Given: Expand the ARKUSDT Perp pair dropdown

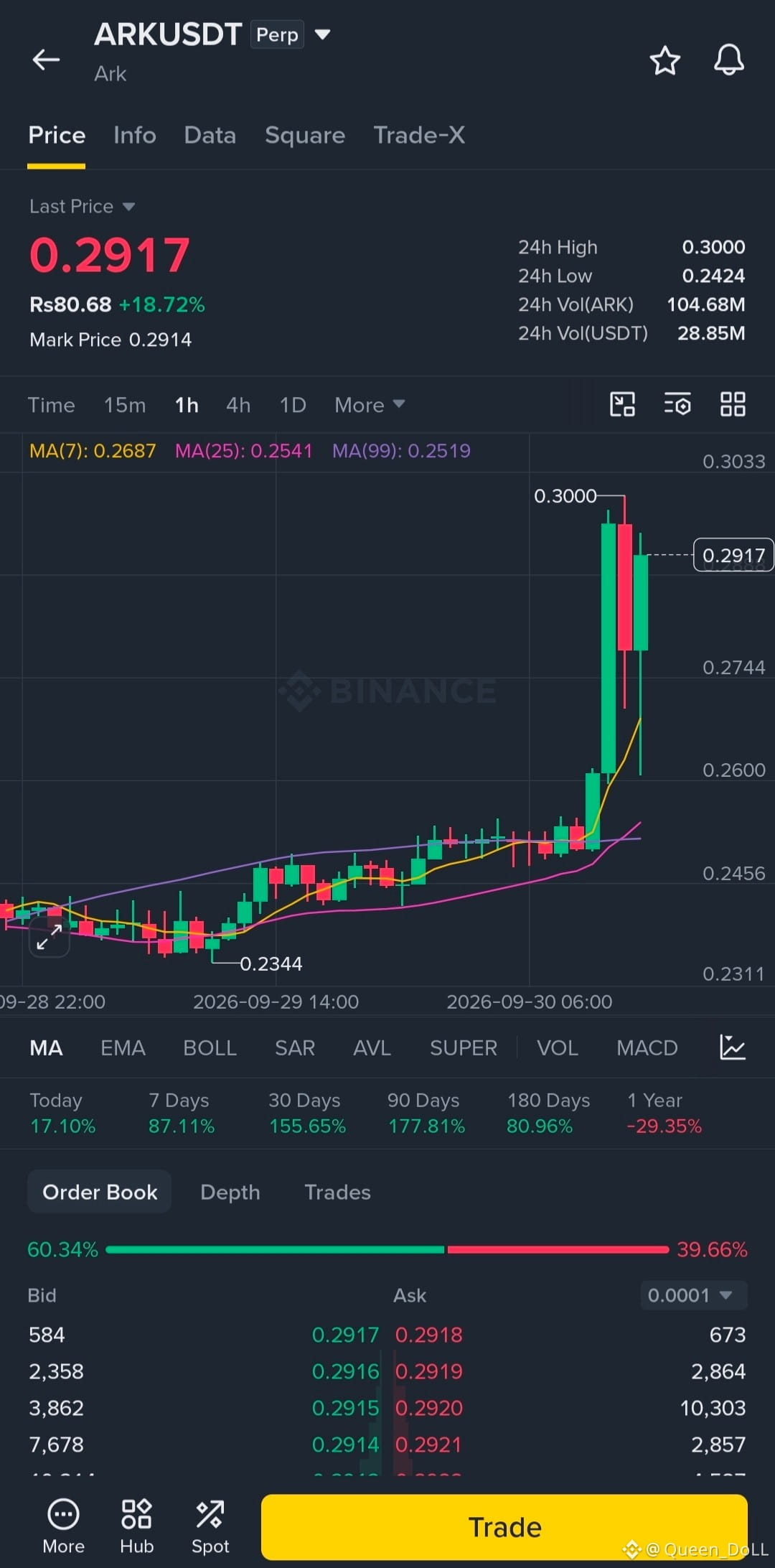Looking at the screenshot, I should click(x=323, y=34).
